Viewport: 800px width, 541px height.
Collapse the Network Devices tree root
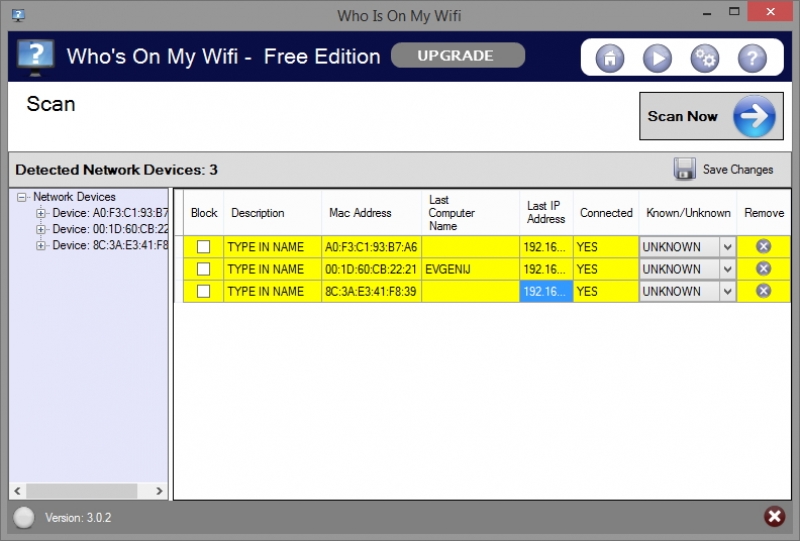coord(21,197)
